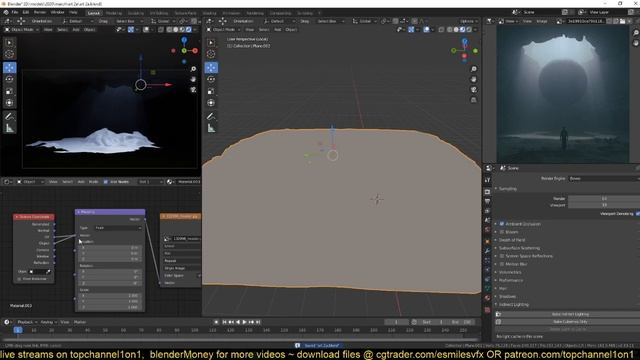The height and width of the screenshot is (360, 640).
Task: Select the Rotate tool in left viewport
Action: pyautogui.click(x=9, y=79)
